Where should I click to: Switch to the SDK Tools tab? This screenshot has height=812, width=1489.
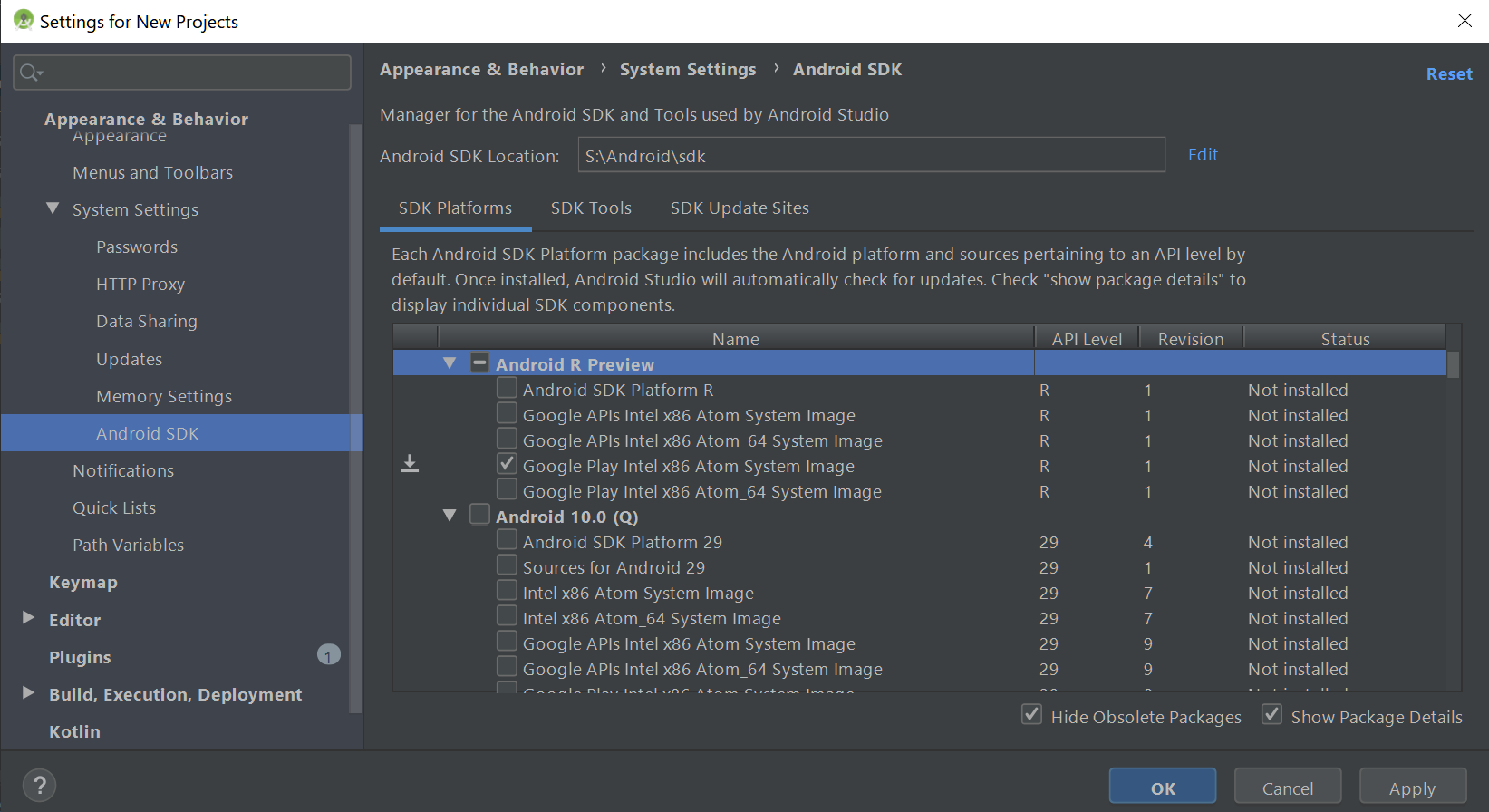tap(591, 208)
